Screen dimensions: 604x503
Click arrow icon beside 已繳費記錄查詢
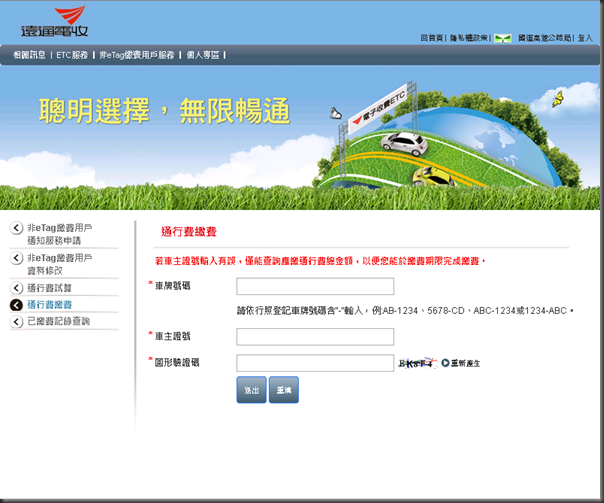click(16, 322)
